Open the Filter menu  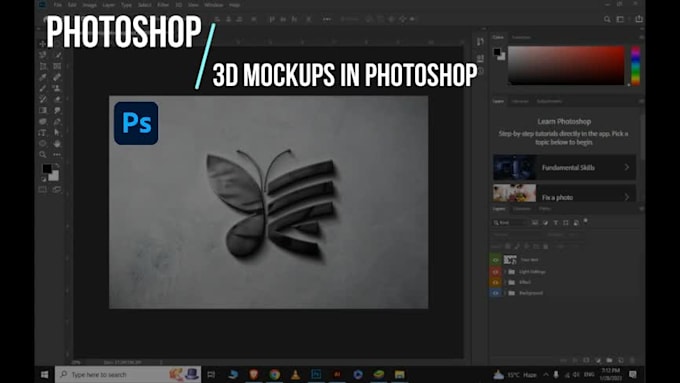click(x=163, y=5)
